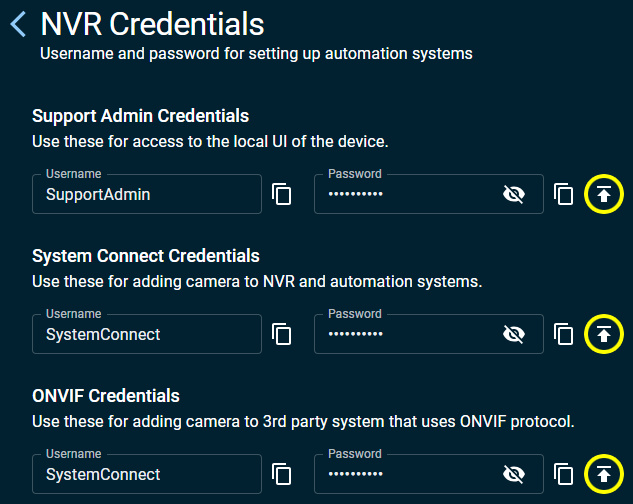Copy the SupportAdmin username
633x504 pixels.
click(282, 194)
